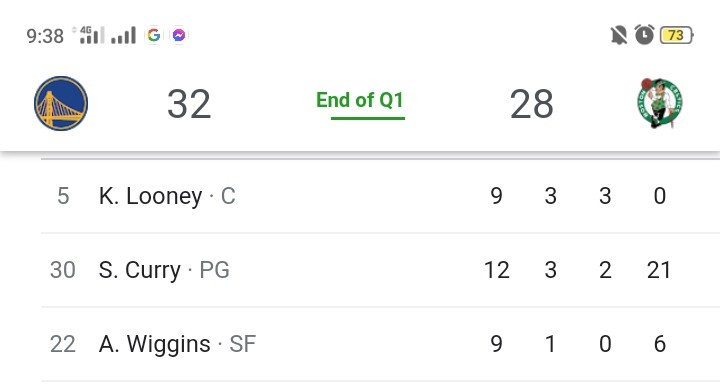
Task: Tap the 9:38 clock in status bar
Action: 45,36
